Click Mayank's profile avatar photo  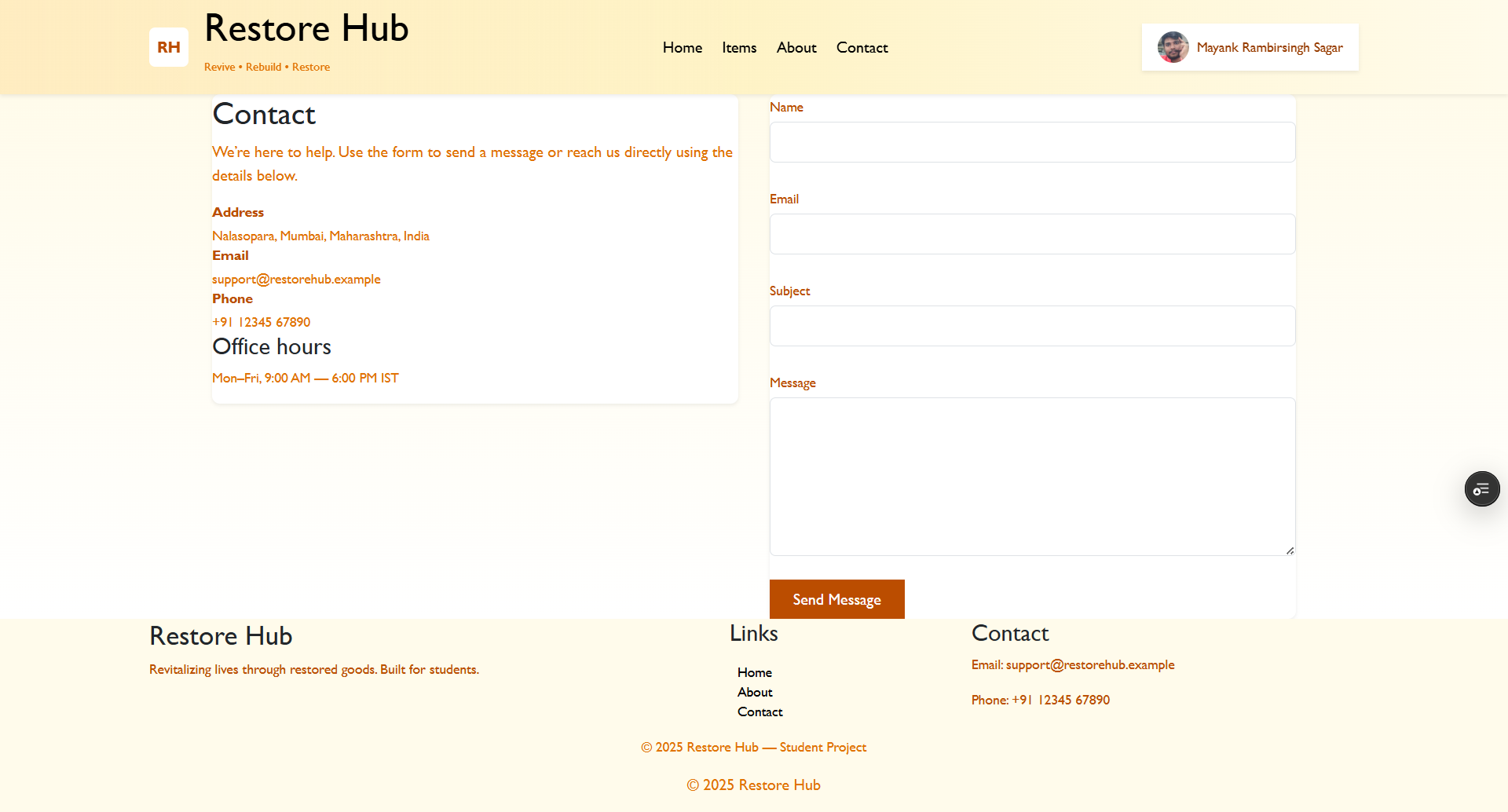pyautogui.click(x=1173, y=47)
